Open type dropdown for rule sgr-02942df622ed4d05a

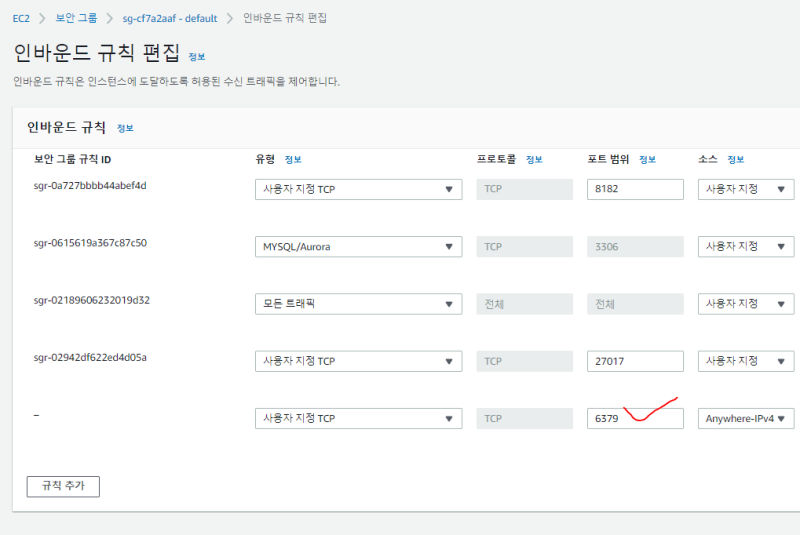(x=358, y=361)
